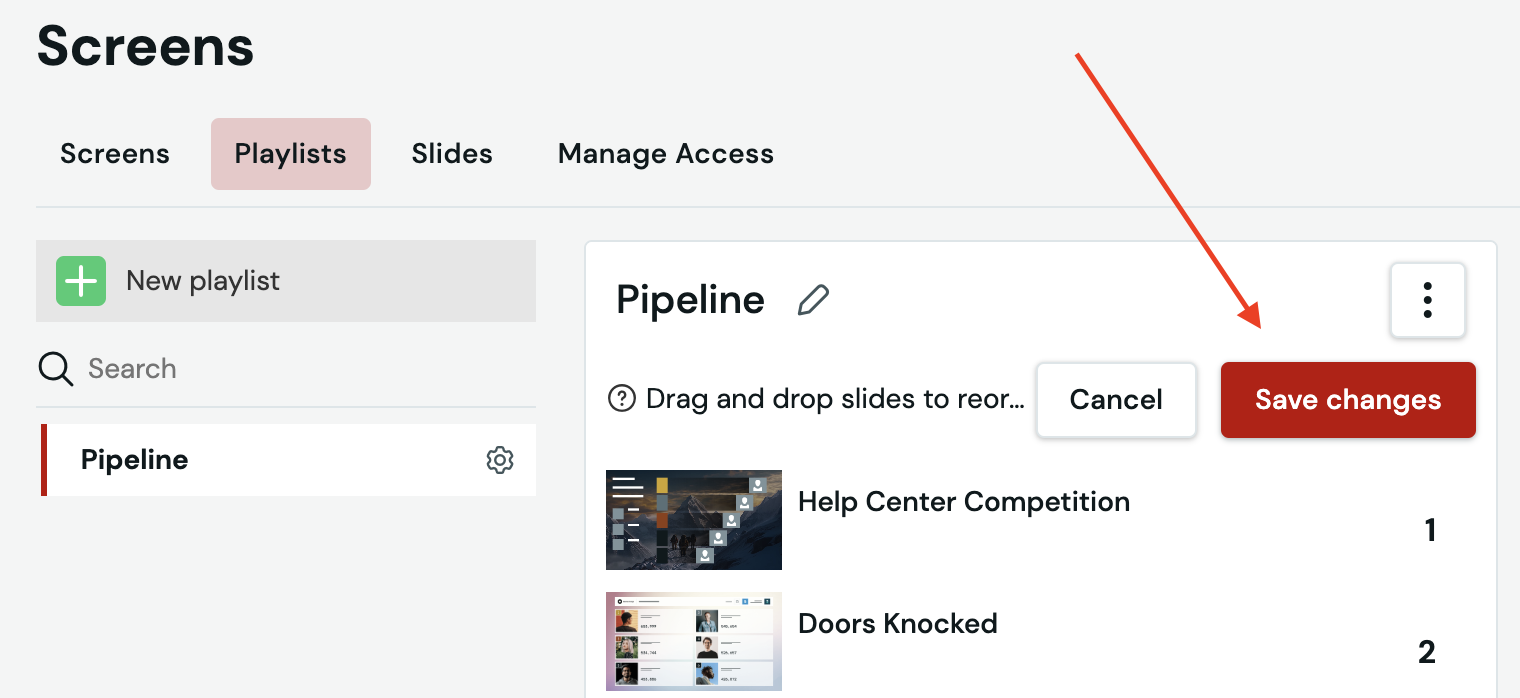Image resolution: width=1520 pixels, height=698 pixels.
Task: Select the Doors Knocked slide title
Action: (x=898, y=624)
